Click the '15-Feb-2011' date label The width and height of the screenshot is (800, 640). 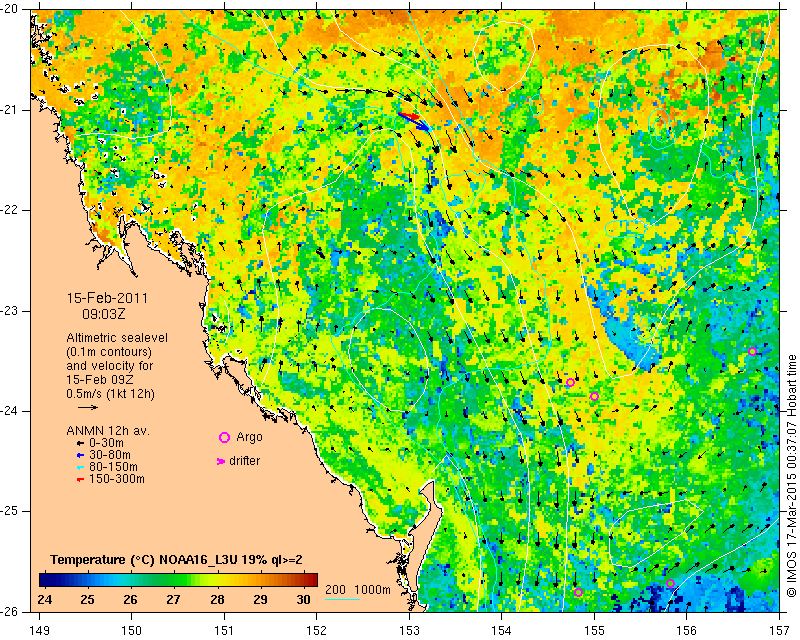point(107,298)
